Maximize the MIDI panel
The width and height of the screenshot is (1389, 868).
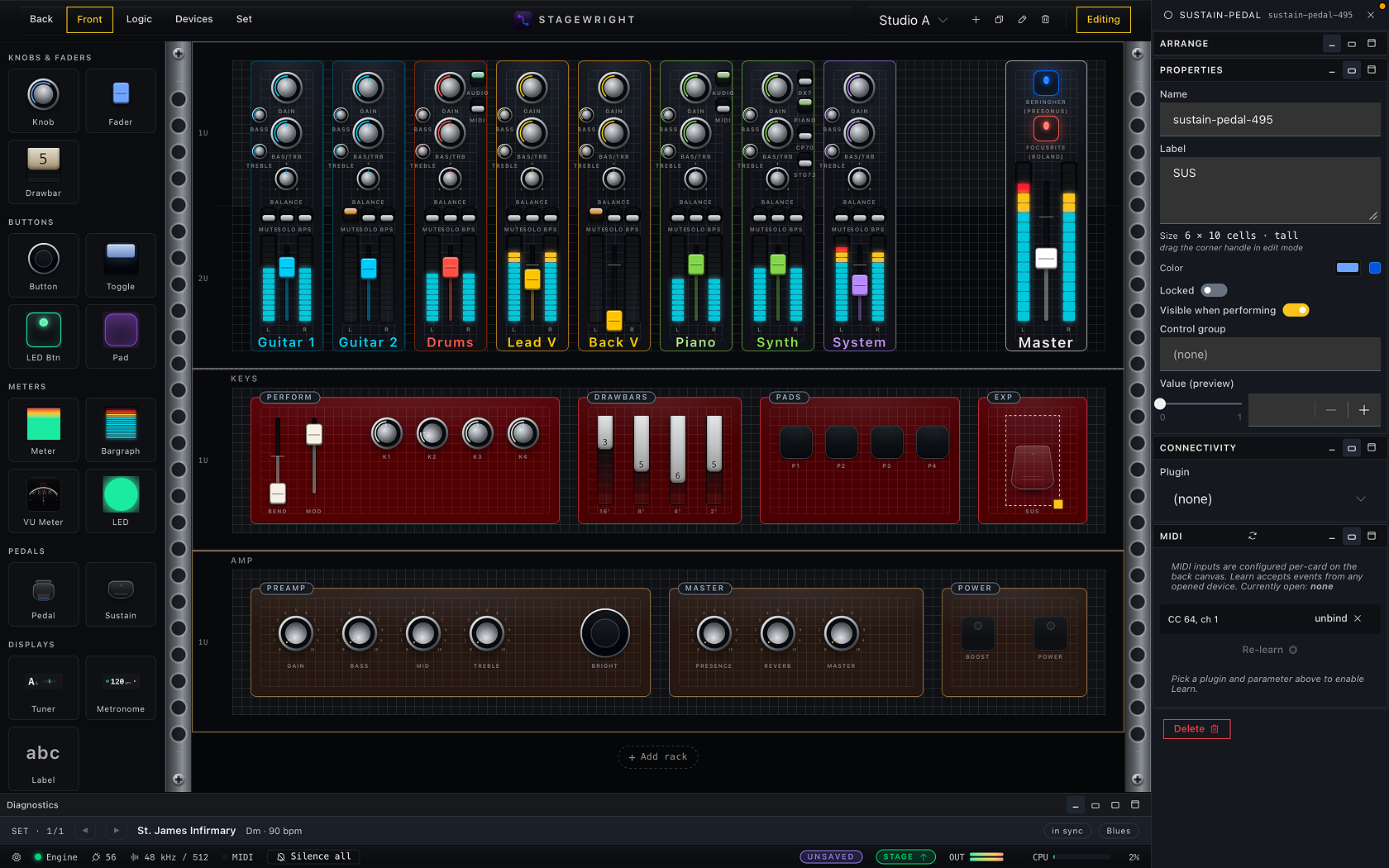pos(1372,536)
